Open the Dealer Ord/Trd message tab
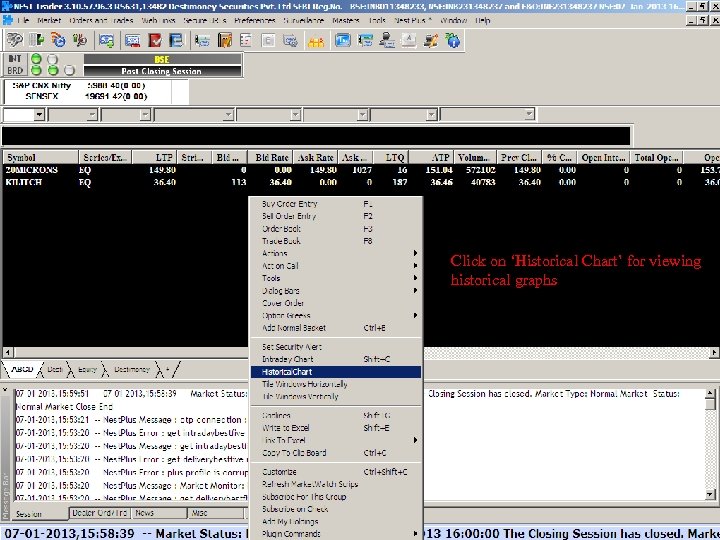Viewport: 720px width, 540px height. pos(100,513)
